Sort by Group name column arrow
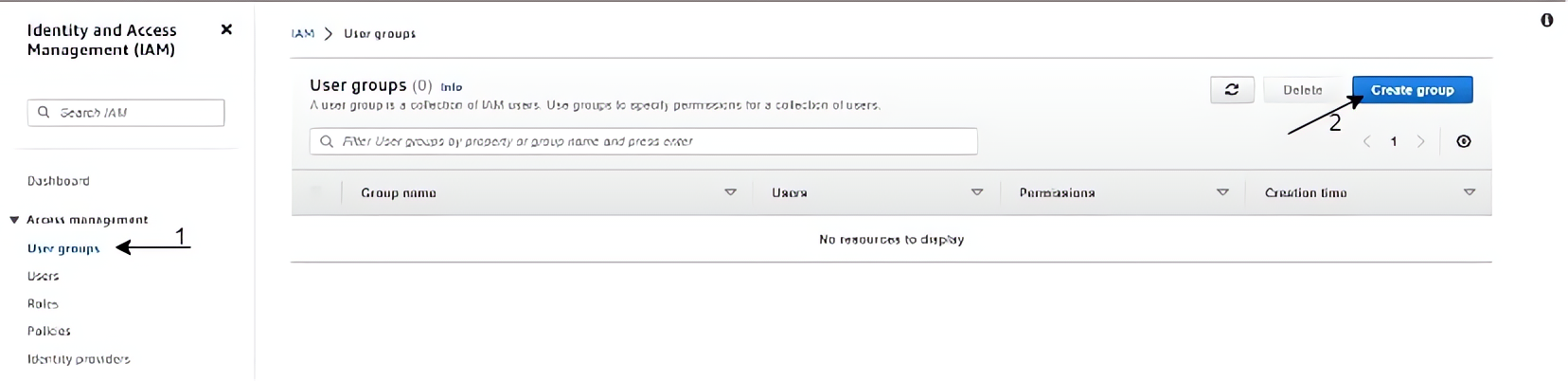 pyautogui.click(x=730, y=192)
